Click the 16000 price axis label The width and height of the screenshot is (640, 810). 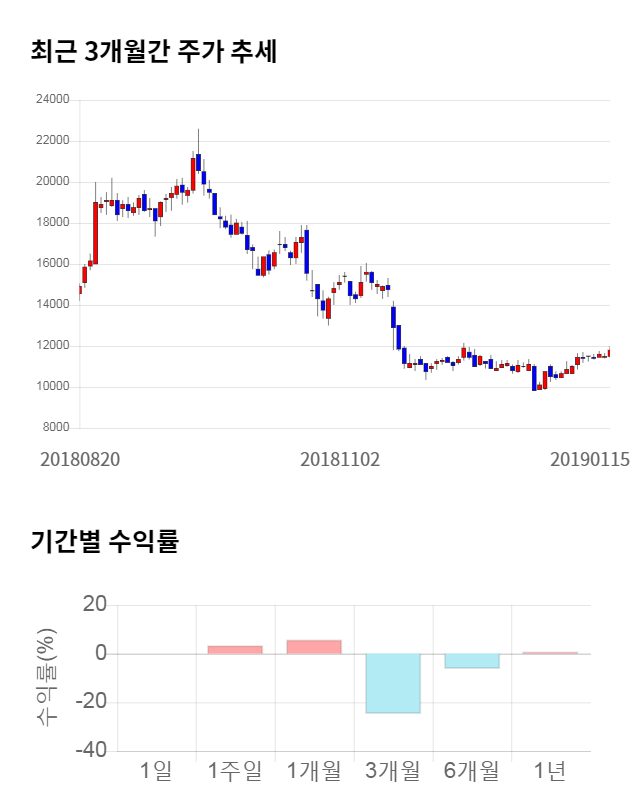pos(52,264)
